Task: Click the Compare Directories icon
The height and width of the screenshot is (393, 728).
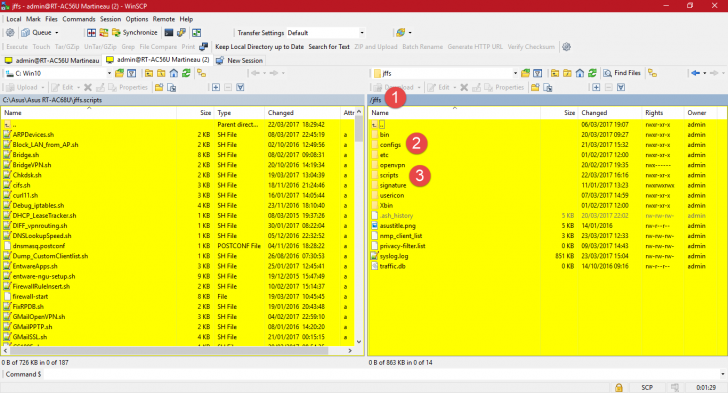Action: (91, 33)
